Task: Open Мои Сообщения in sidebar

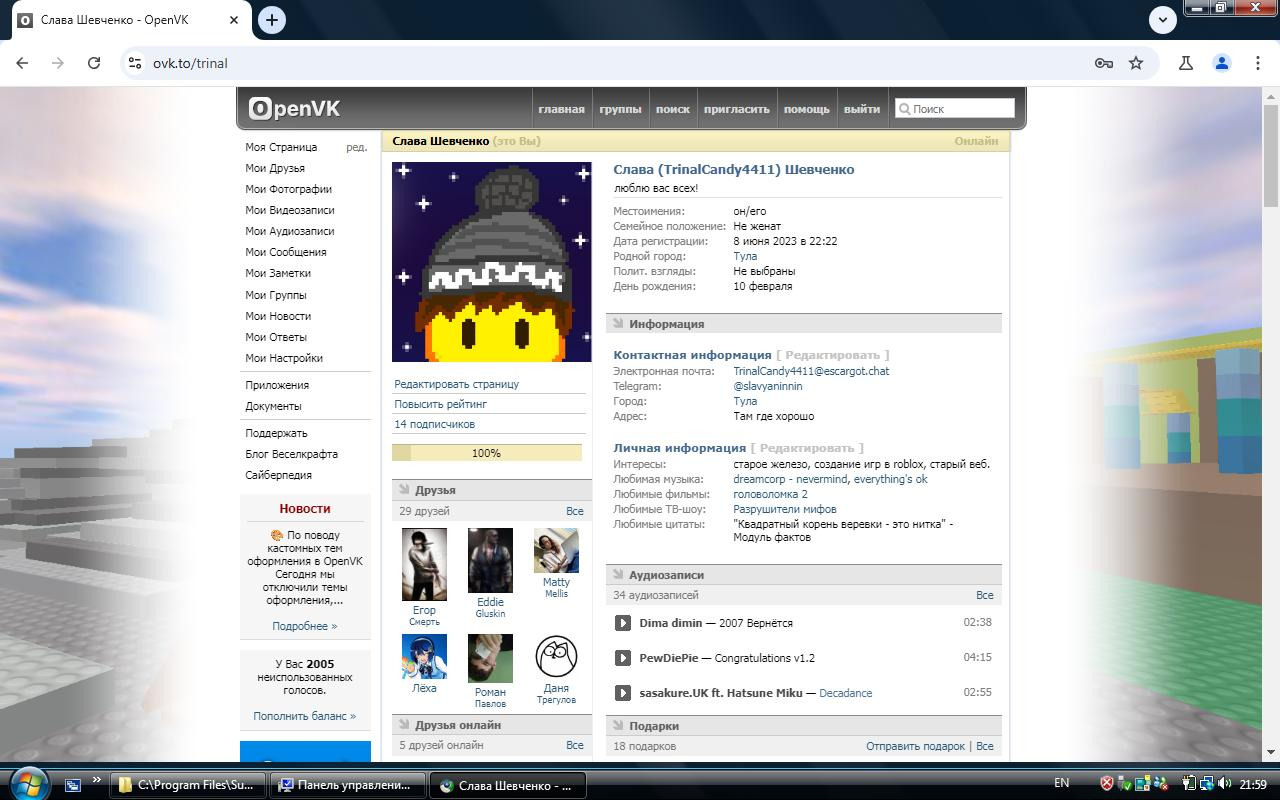Action: tap(286, 252)
